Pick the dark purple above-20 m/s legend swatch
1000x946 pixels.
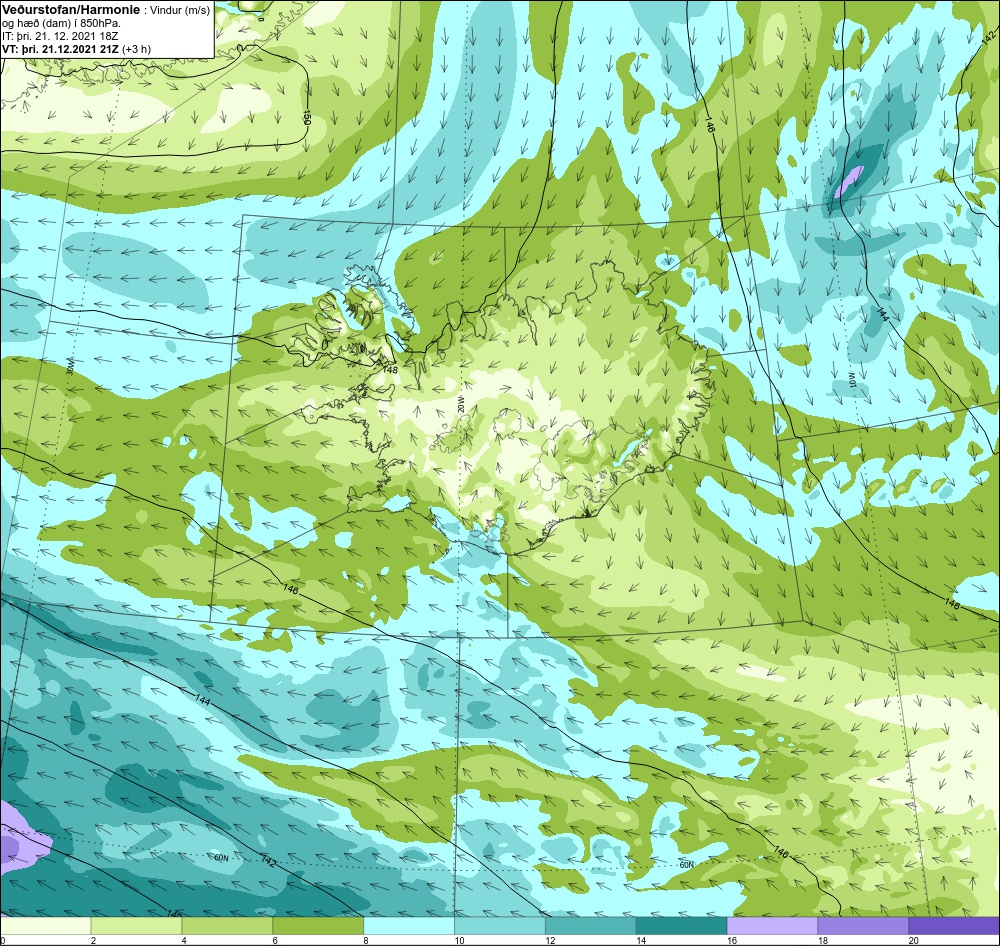coord(955,926)
